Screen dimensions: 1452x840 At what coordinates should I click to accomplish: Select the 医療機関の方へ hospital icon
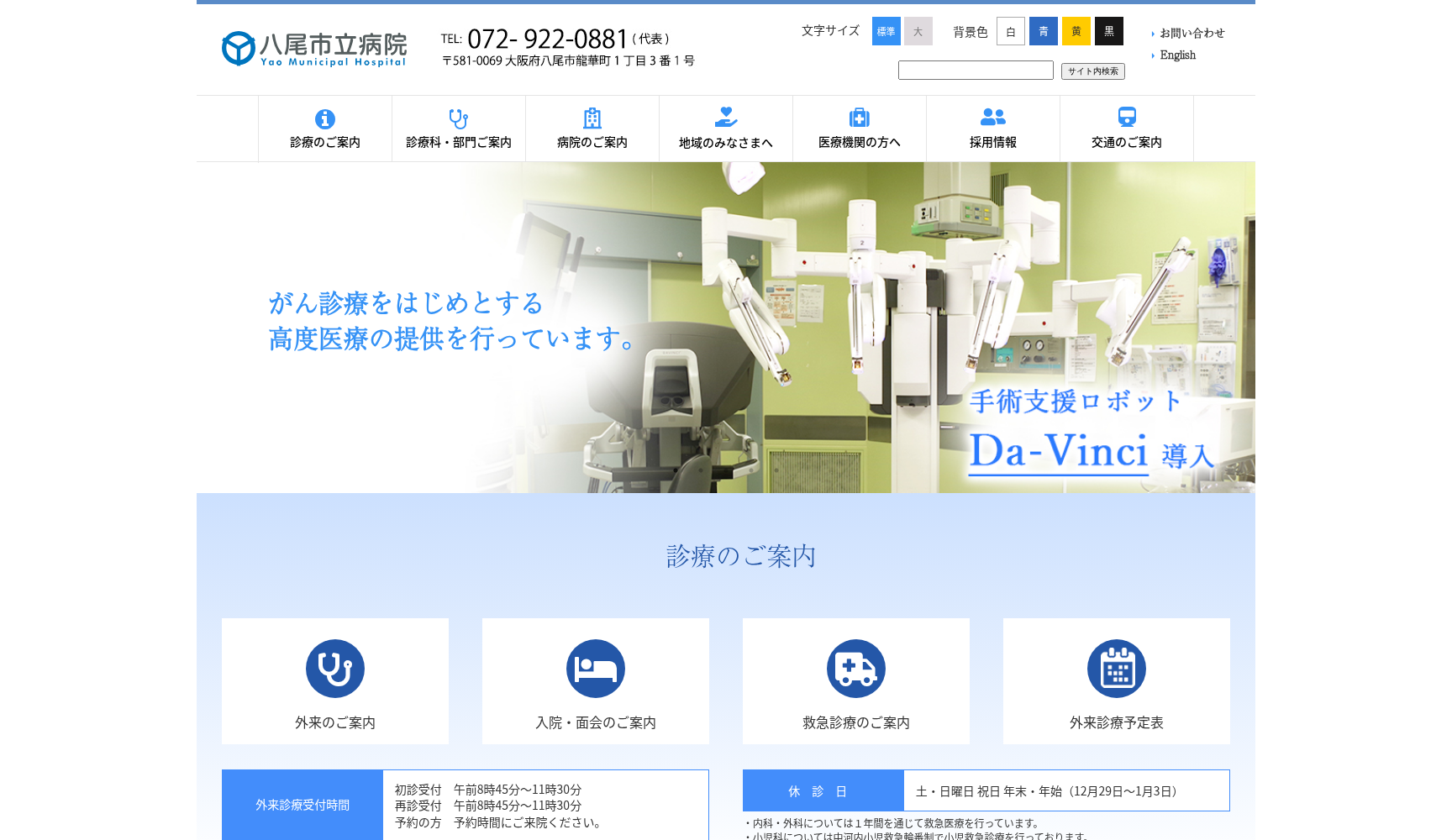pos(859,118)
